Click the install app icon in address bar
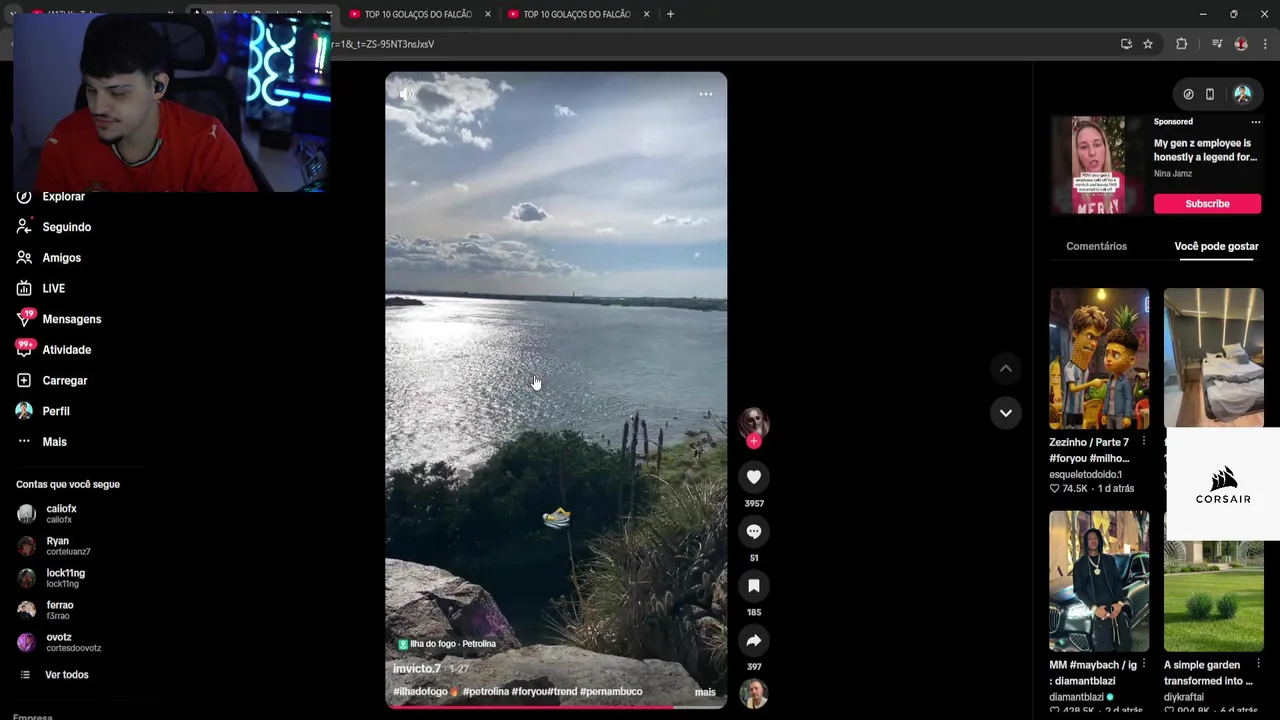This screenshot has width=1280, height=720. 1126,44
